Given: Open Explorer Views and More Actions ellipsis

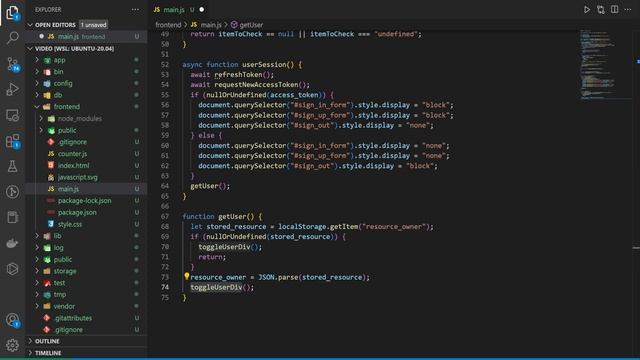Looking at the screenshot, I should click(135, 9).
